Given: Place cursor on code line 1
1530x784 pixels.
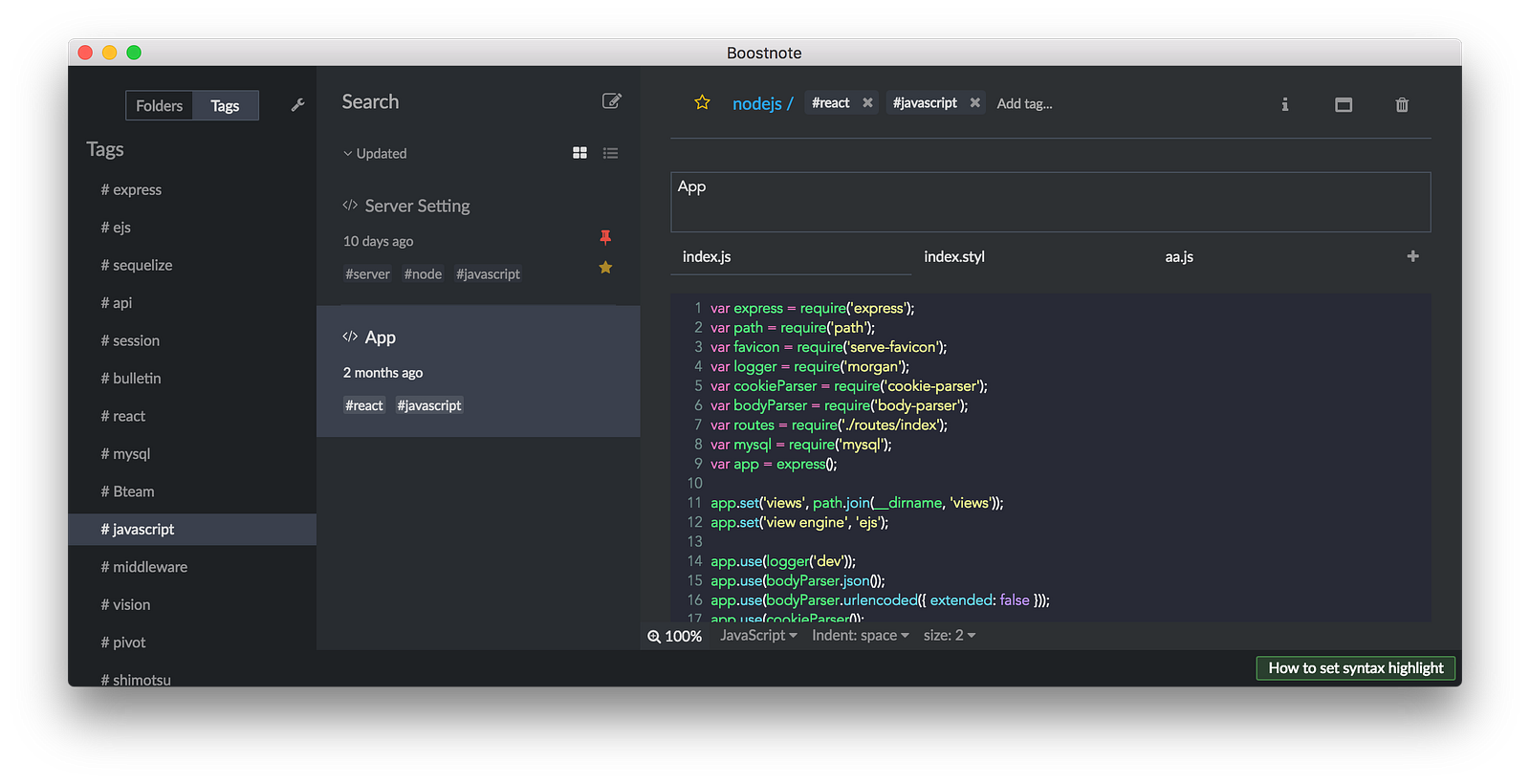Looking at the screenshot, I should 813,308.
